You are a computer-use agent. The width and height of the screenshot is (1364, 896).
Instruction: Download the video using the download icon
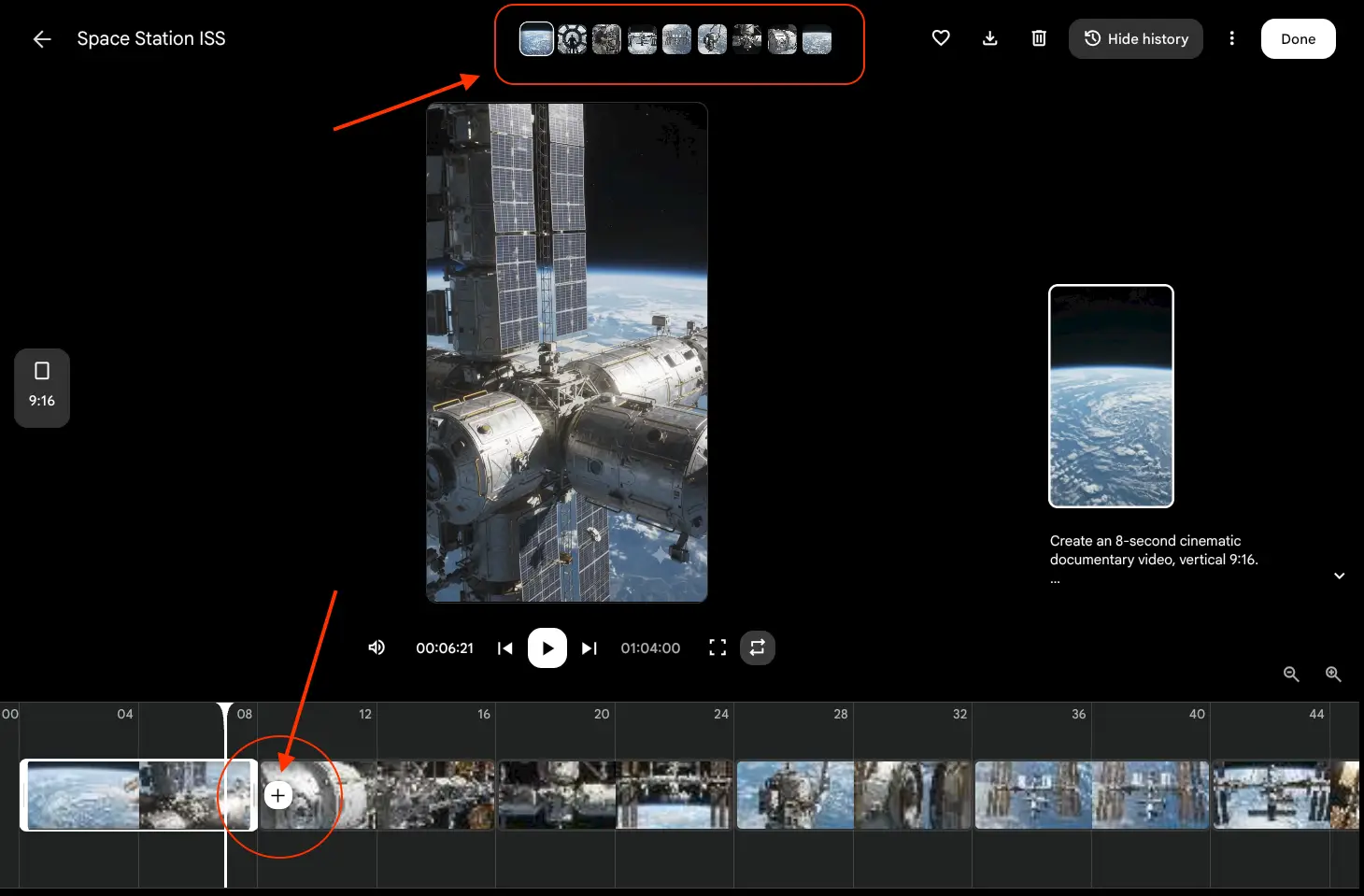click(990, 38)
